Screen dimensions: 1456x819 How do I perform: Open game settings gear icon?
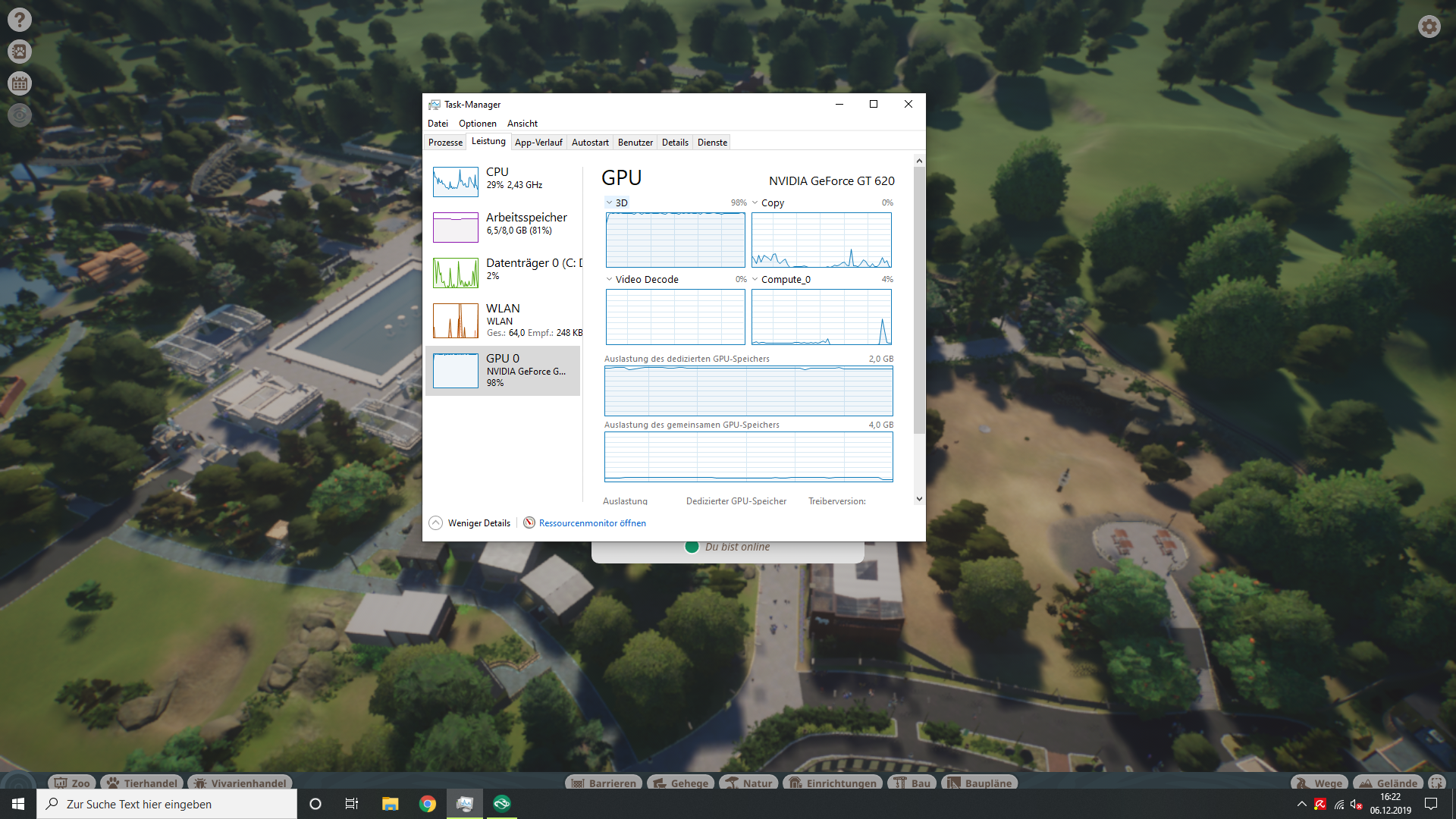pos(1429,27)
